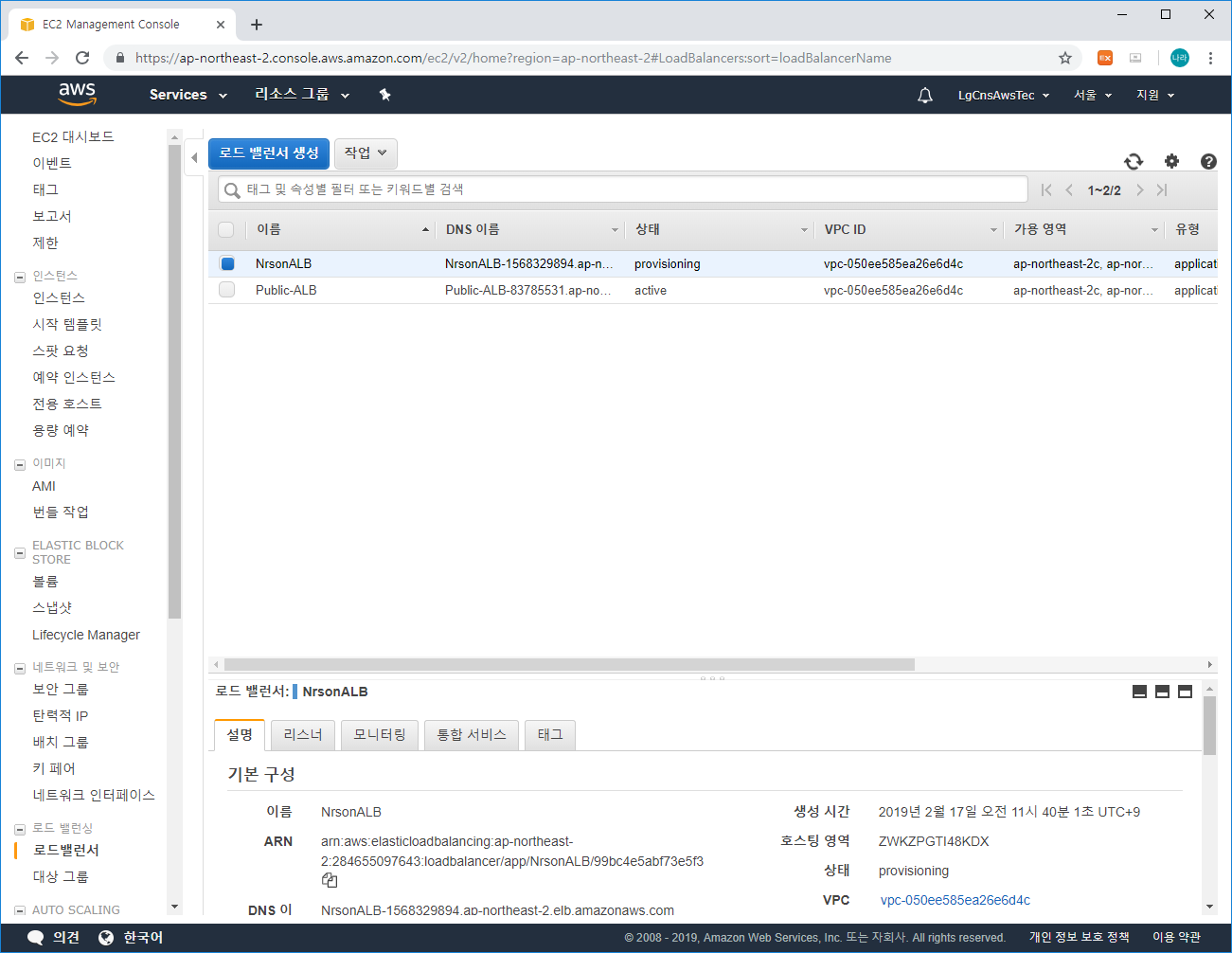Collapse the left navigation pane arrow
The height and width of the screenshot is (953, 1232).
coord(194,157)
